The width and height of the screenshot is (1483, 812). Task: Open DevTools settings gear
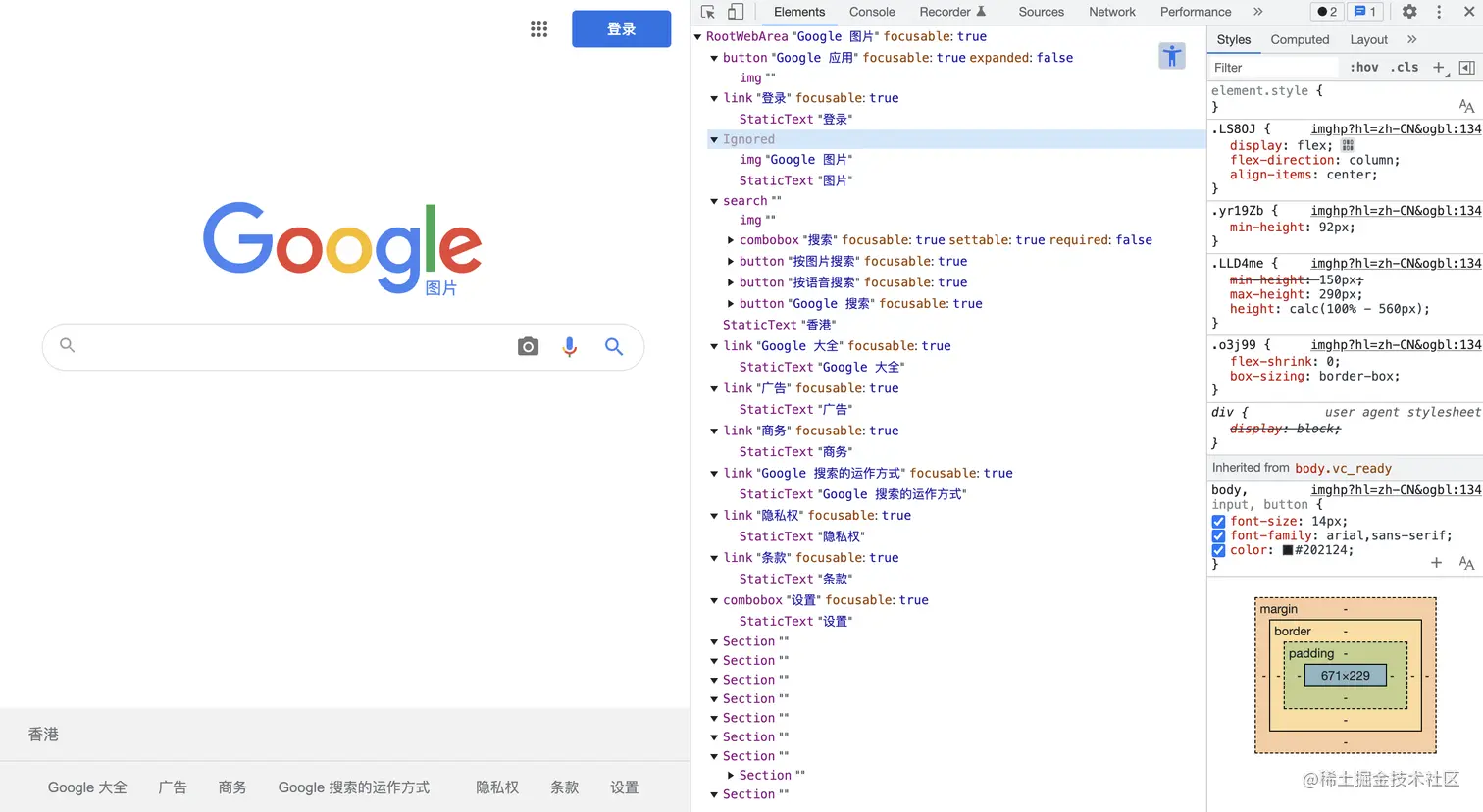[x=1409, y=12]
